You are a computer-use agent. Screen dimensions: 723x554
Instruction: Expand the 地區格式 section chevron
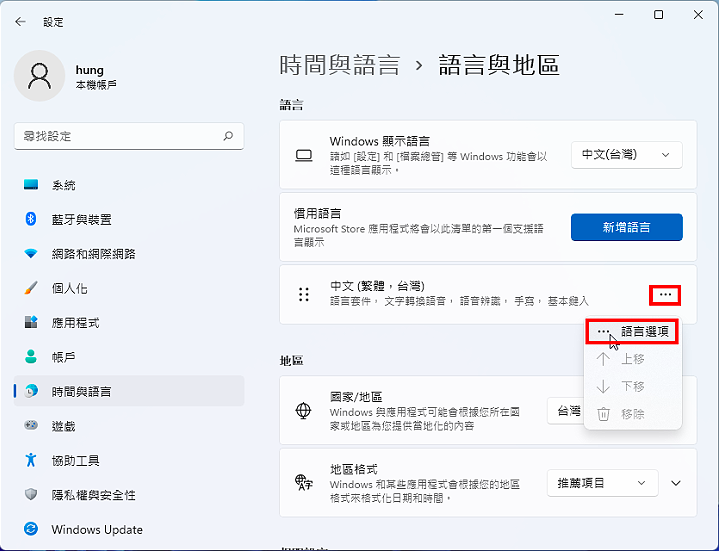point(676,483)
